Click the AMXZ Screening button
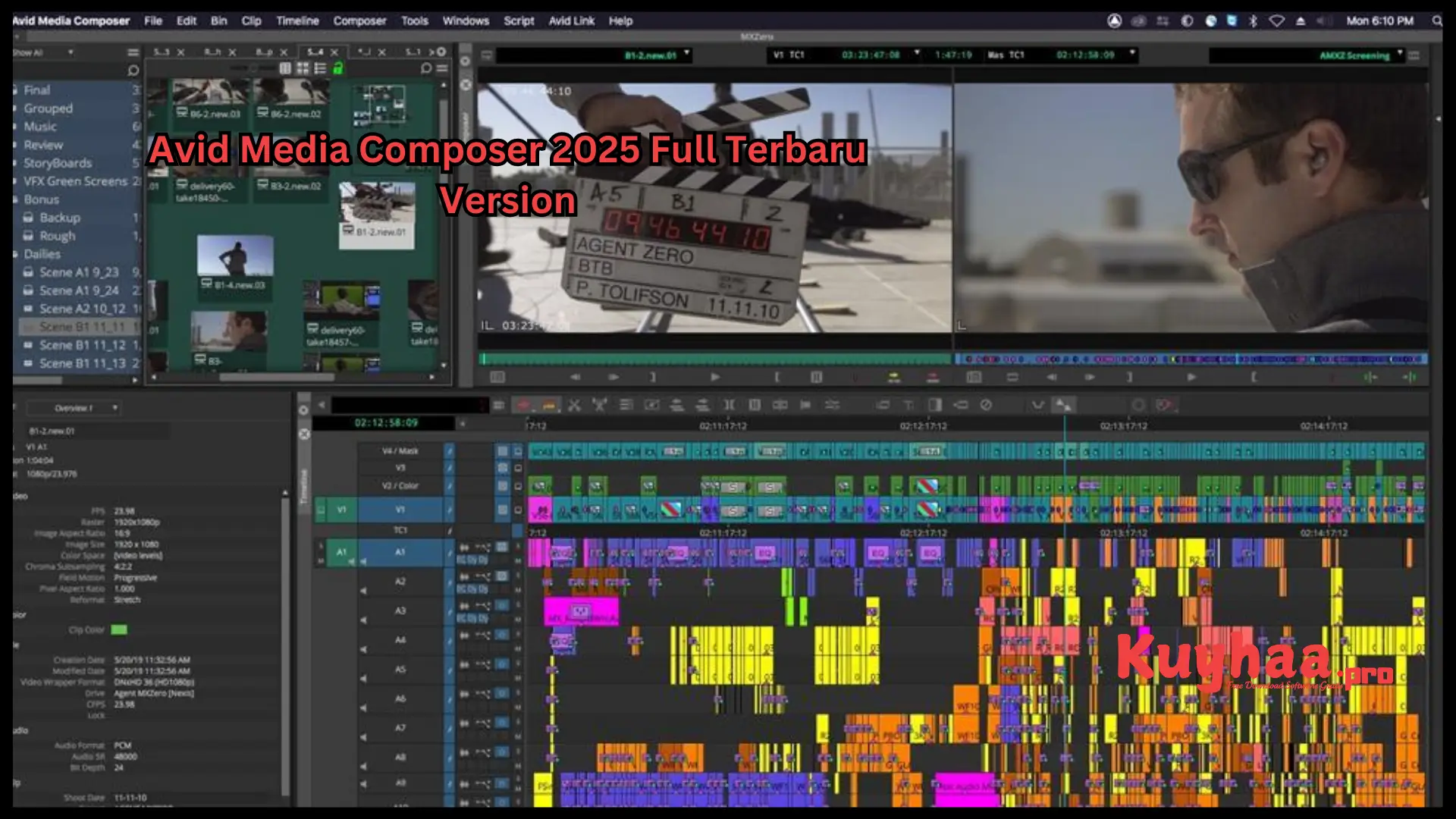The height and width of the screenshot is (819, 1456). click(x=1356, y=55)
